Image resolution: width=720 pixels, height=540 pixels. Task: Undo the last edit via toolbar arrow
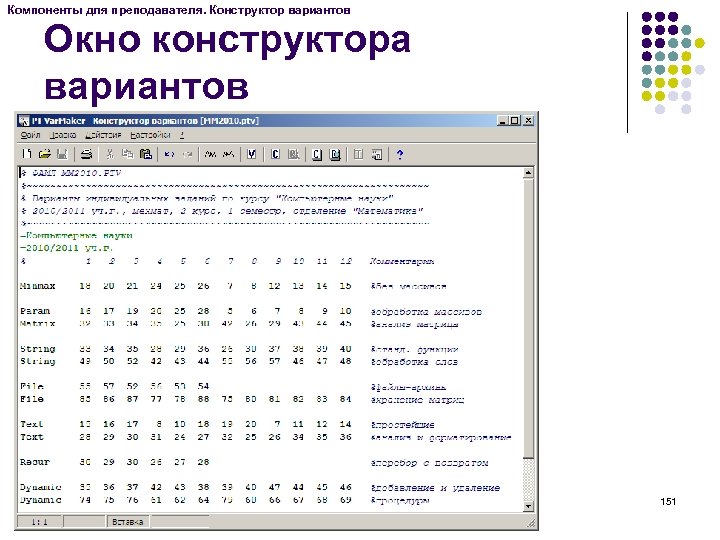[x=169, y=154]
